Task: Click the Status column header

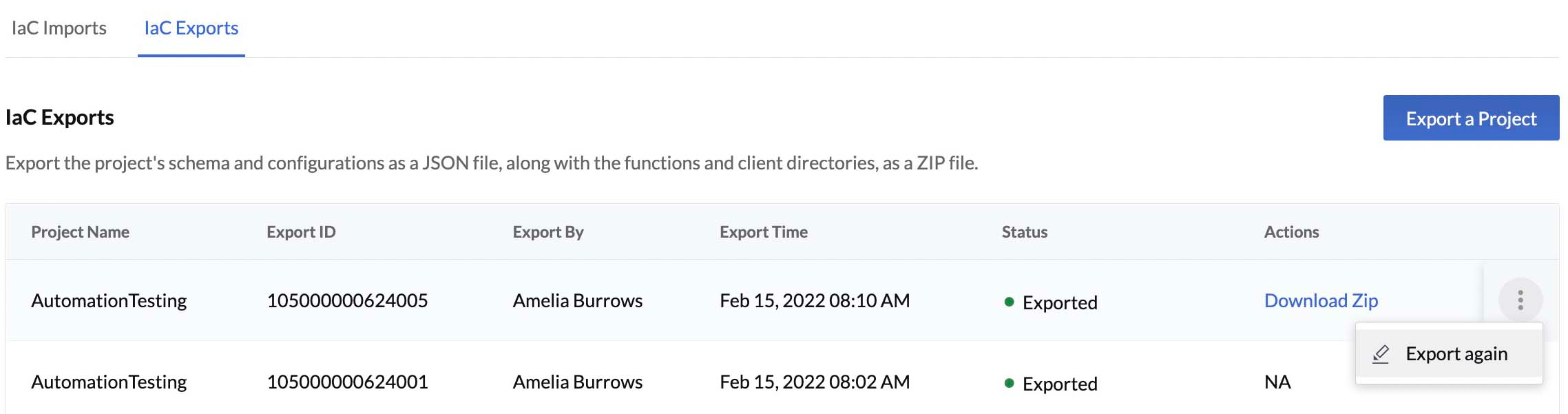Action: coord(1025,232)
